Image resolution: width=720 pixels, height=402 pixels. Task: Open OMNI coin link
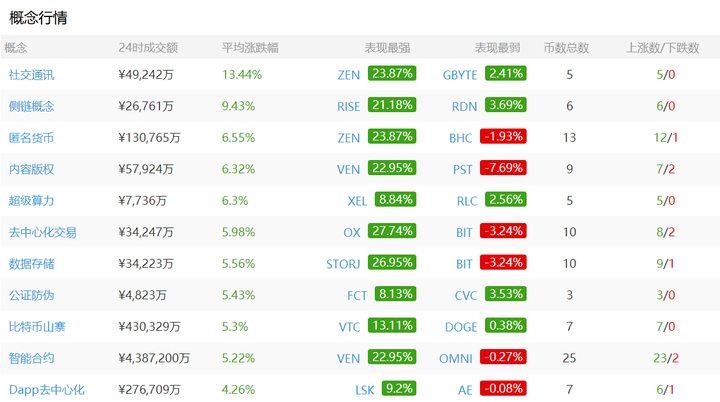tap(456, 358)
